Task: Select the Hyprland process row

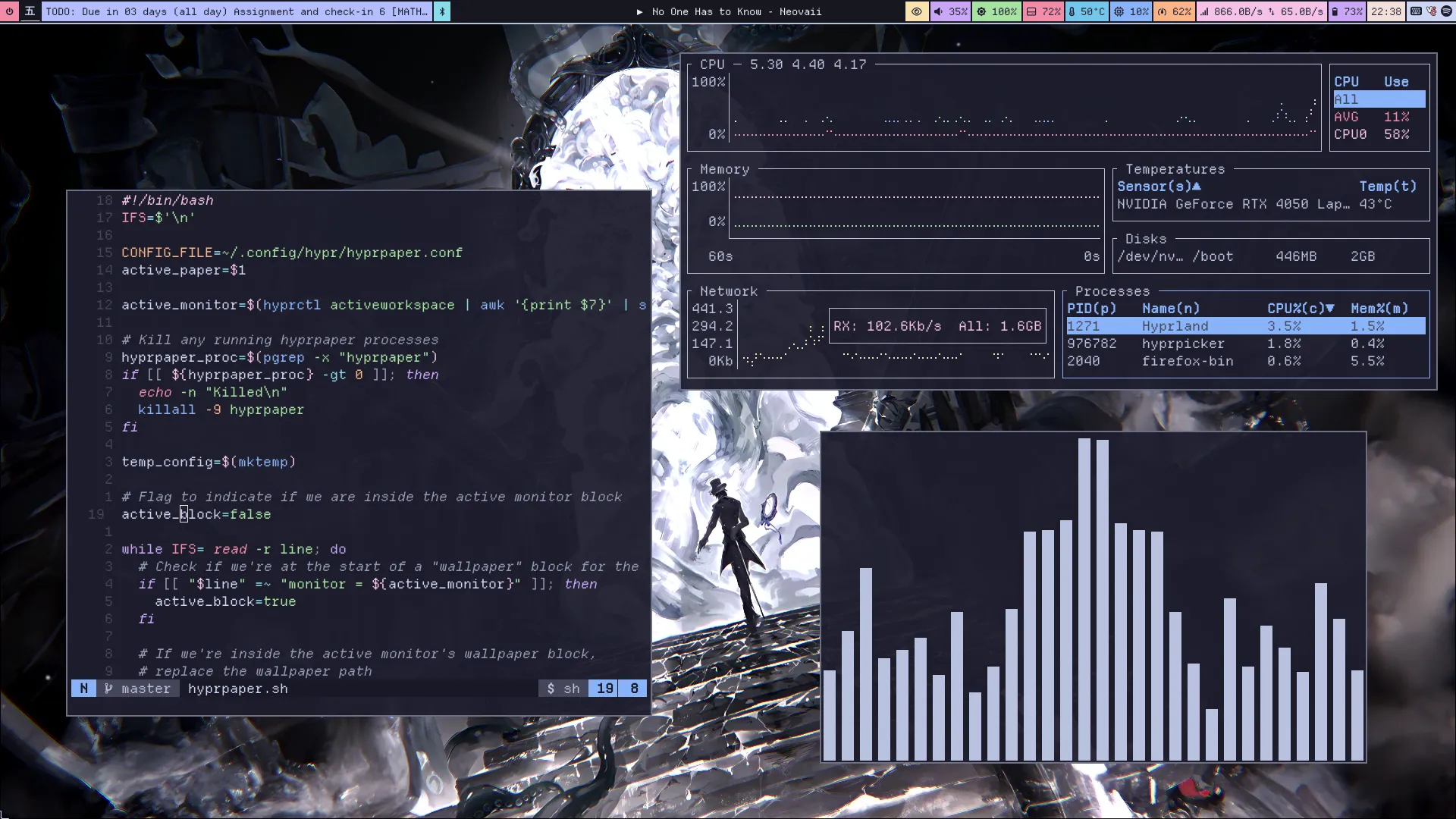Action: tap(1246, 326)
